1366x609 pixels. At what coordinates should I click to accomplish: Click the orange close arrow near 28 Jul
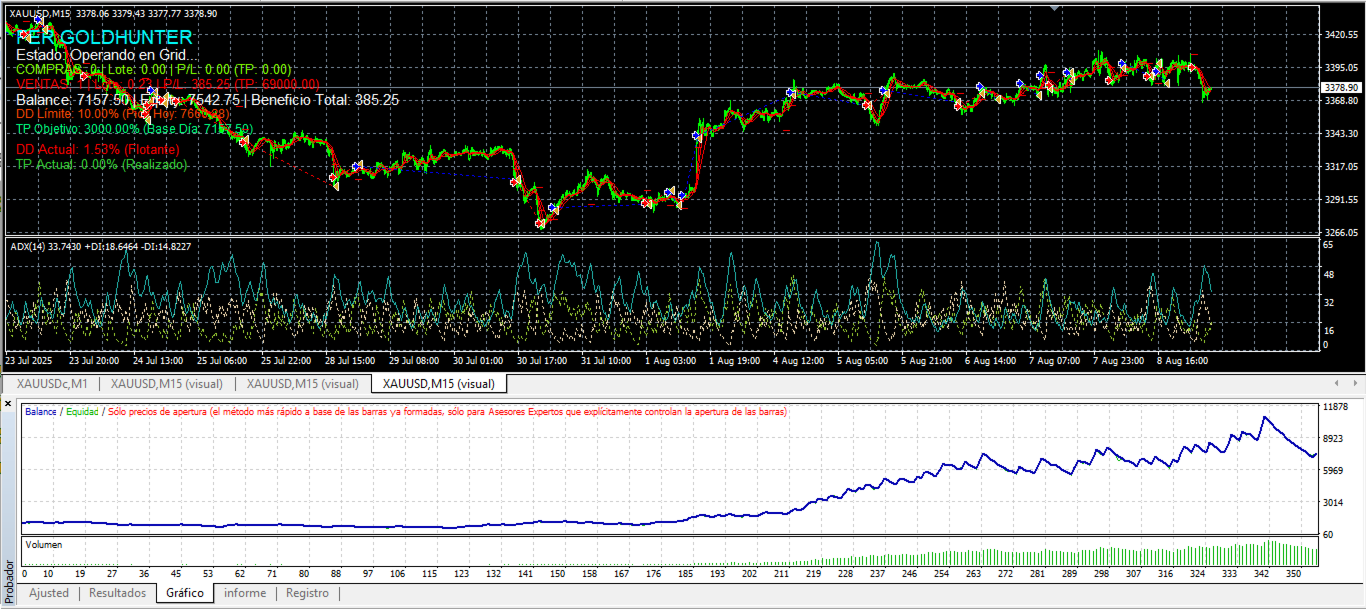click(x=335, y=185)
